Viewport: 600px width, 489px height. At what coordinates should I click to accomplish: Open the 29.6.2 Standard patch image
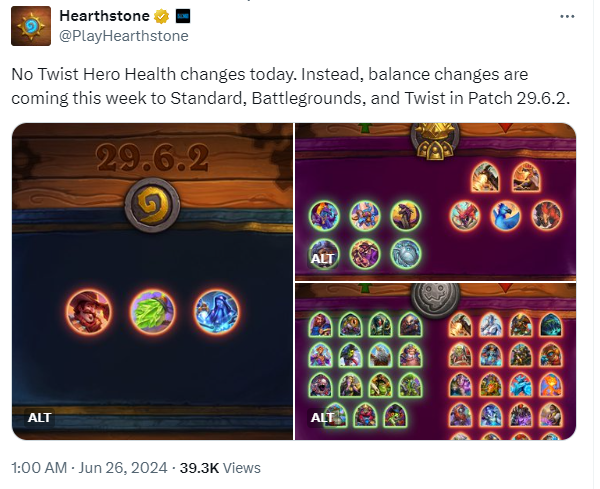click(x=152, y=281)
